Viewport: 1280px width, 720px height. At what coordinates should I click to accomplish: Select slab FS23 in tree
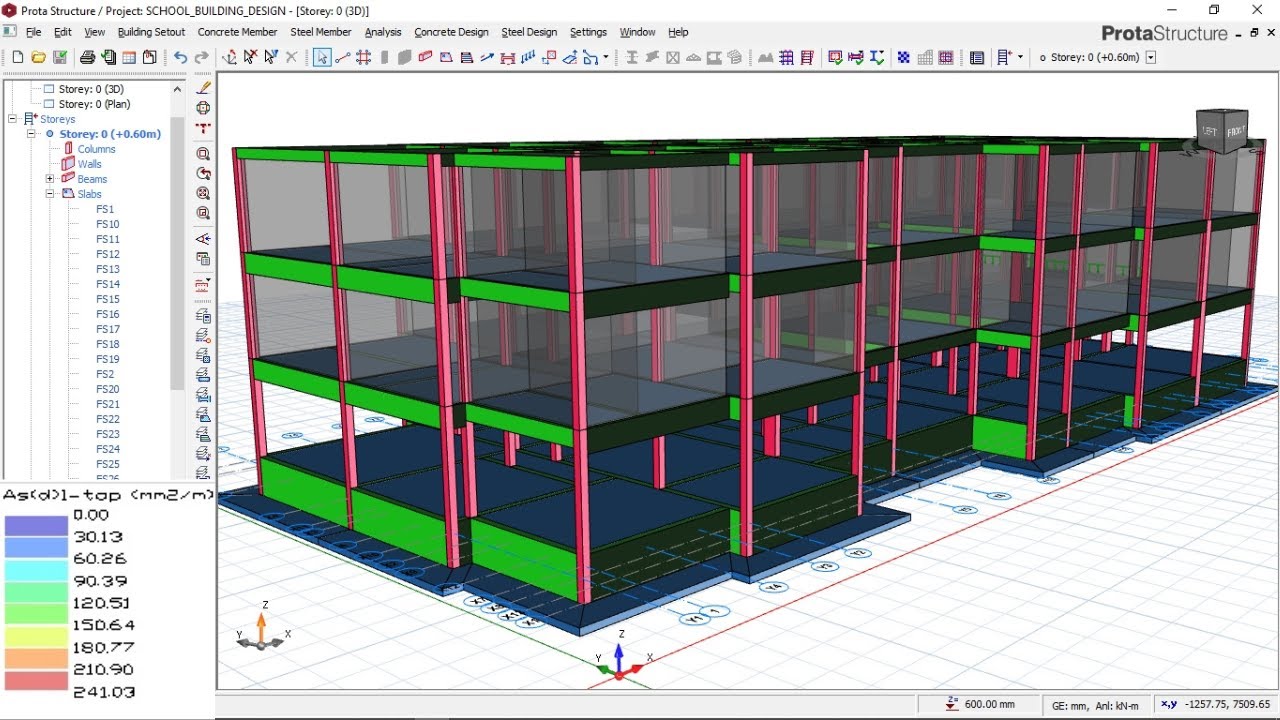[x=107, y=434]
